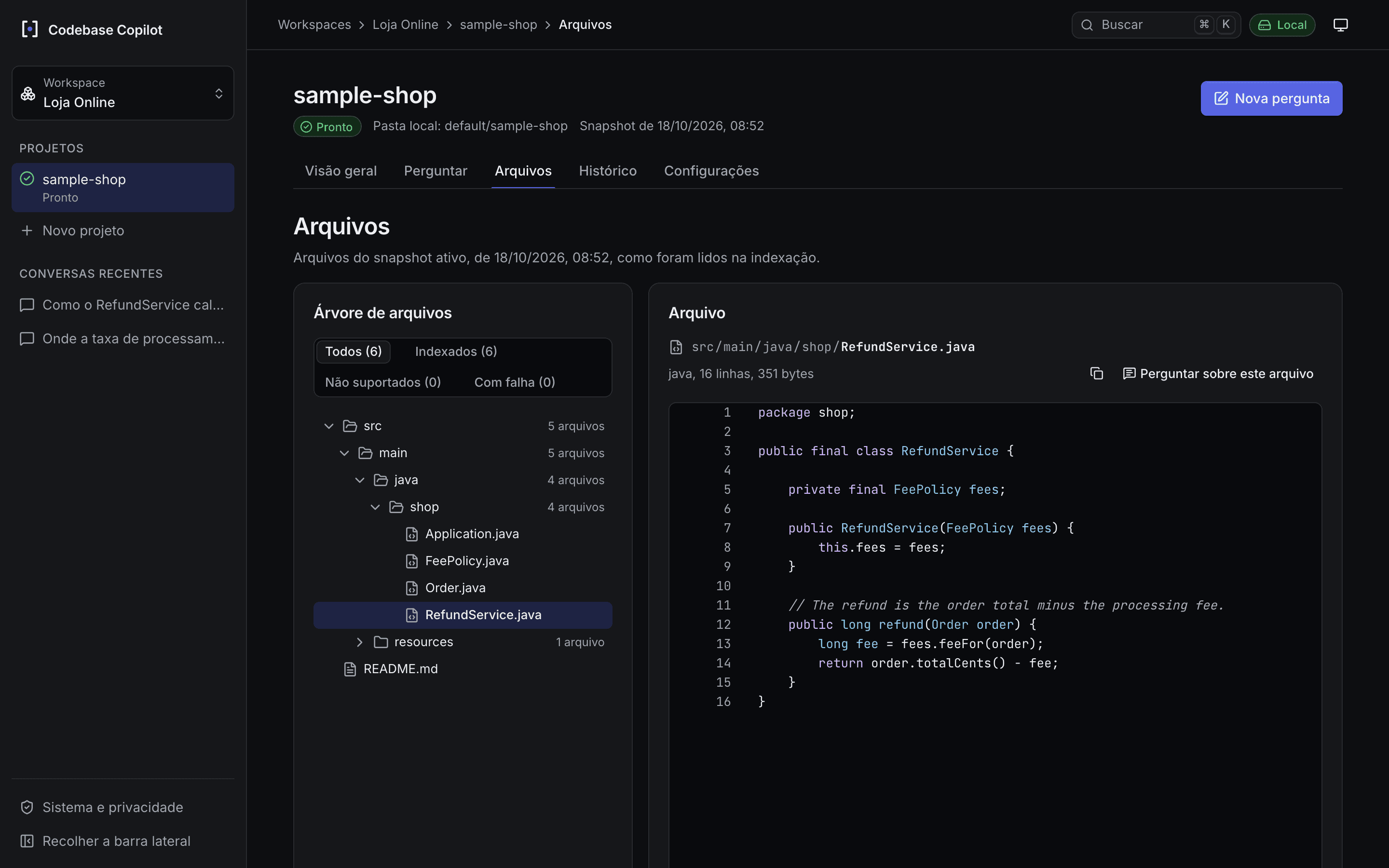
Task: Click the display theme monitor icon
Action: click(1340, 25)
